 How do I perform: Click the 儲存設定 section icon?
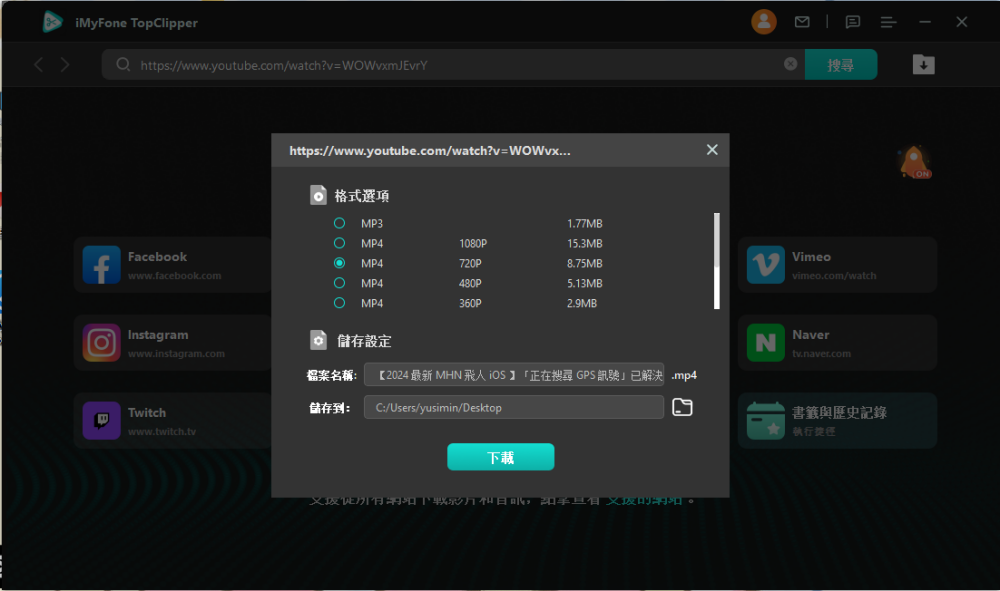[318, 340]
